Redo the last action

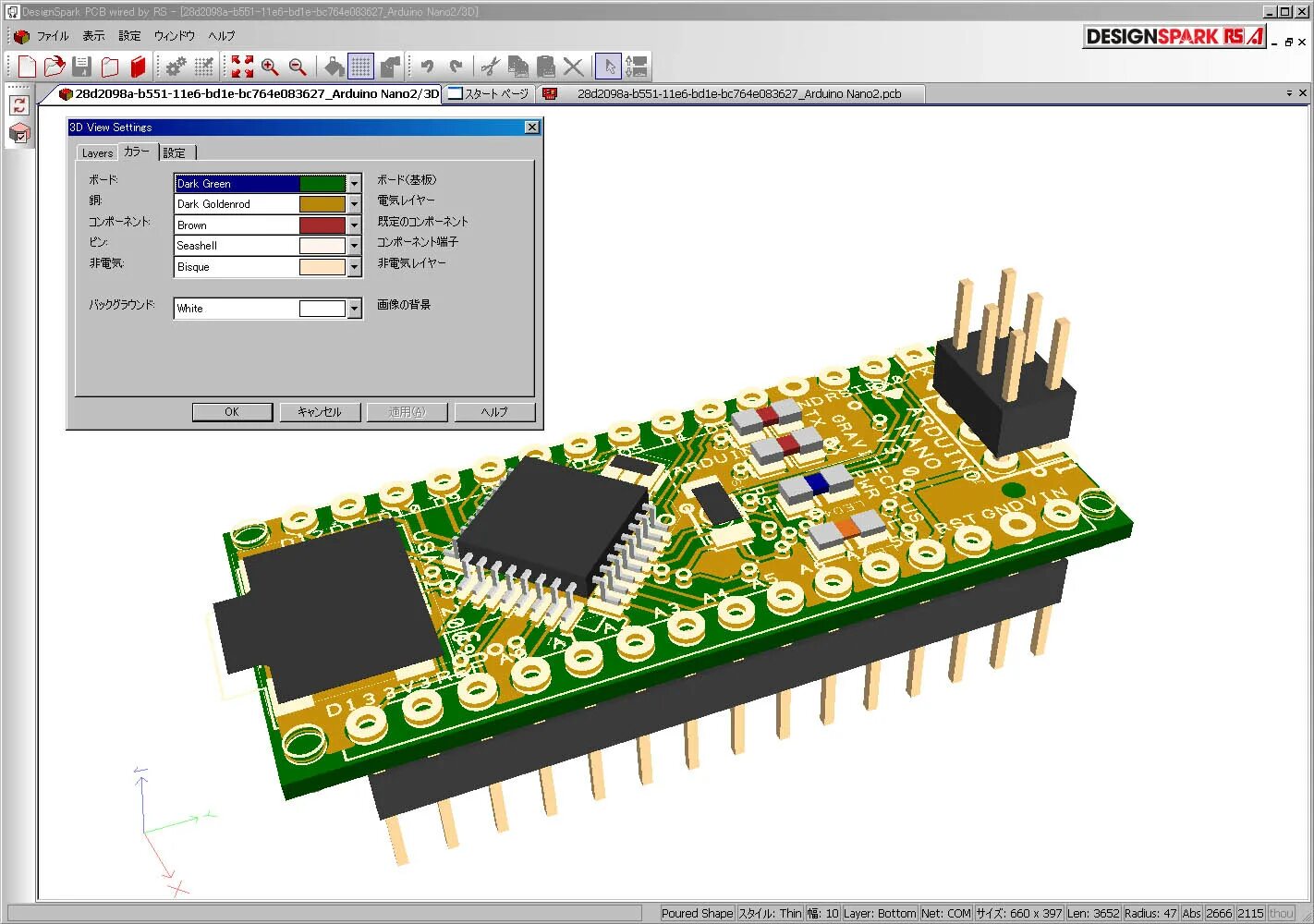455,67
